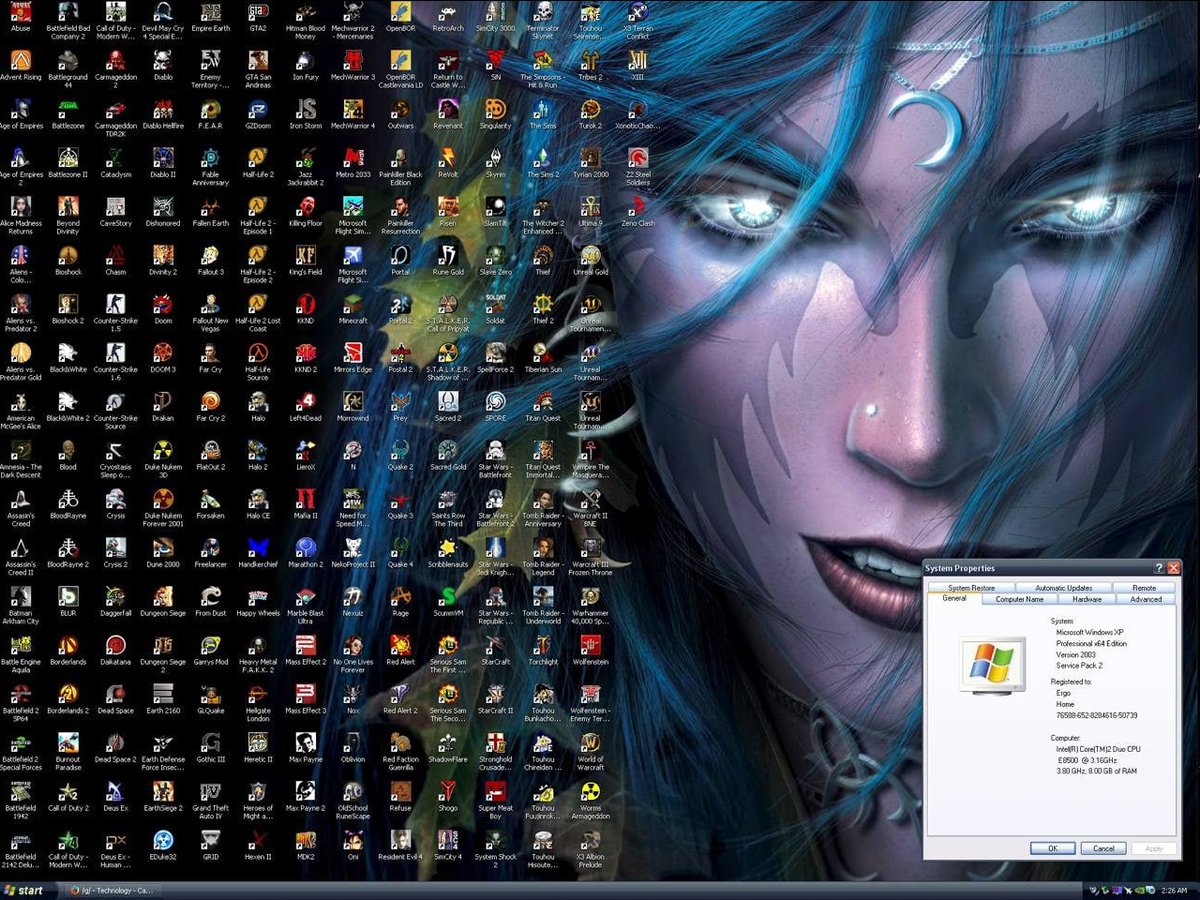
Task: Select the SimCity 3000 icon
Action: [x=495, y=17]
